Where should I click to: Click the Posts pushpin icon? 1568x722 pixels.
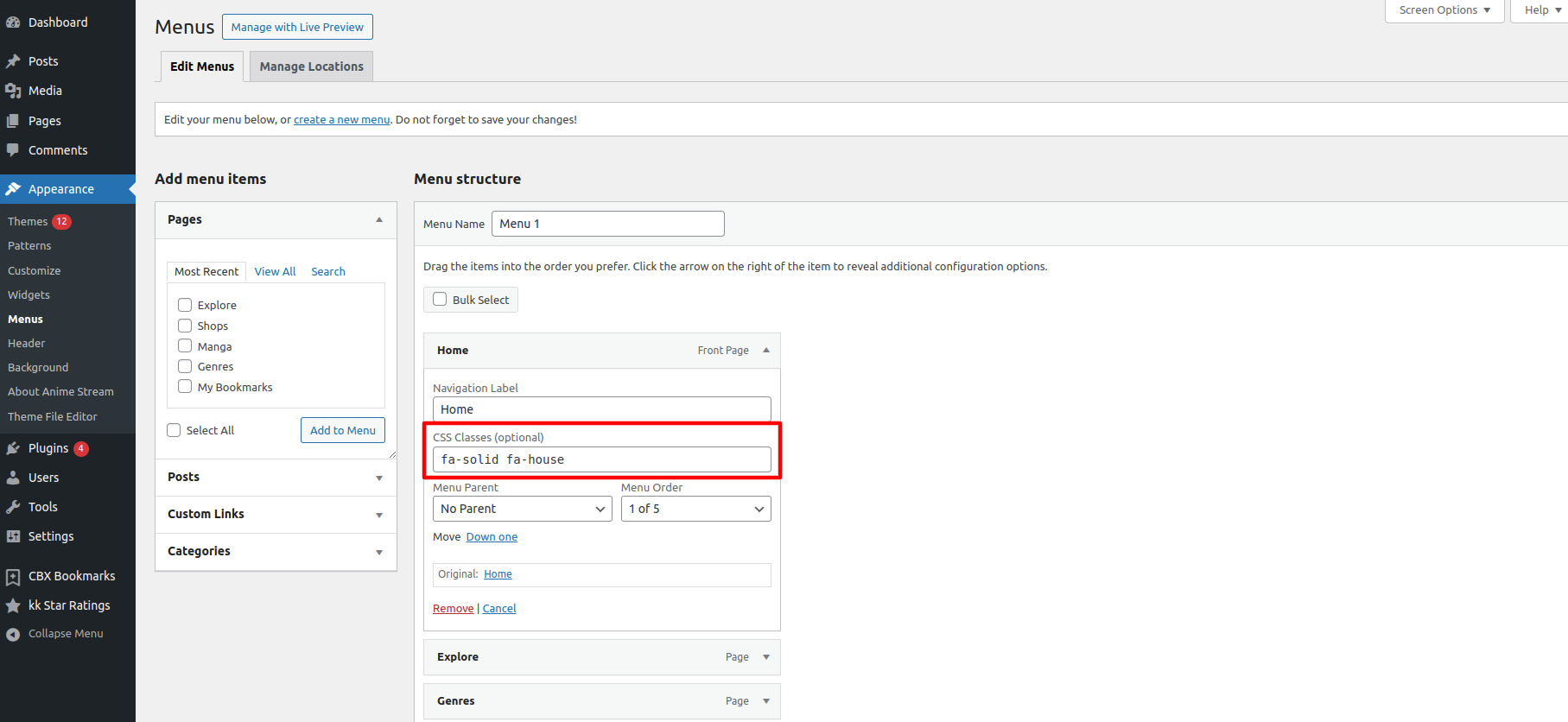(13, 61)
